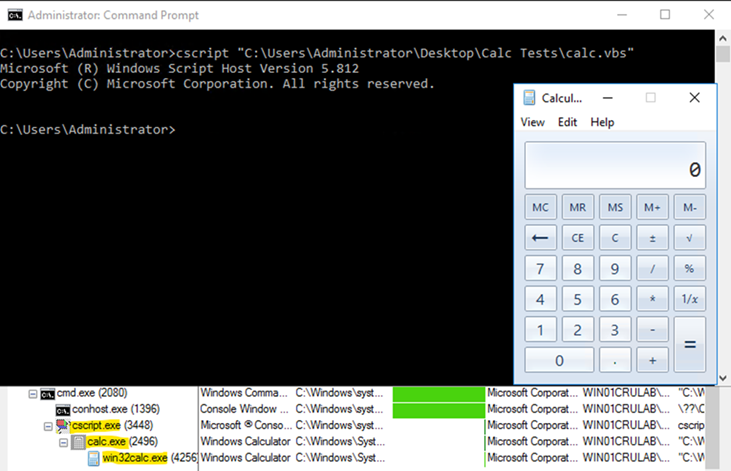Collapse the cscript.exe tree node
731x471 pixels.
point(47,426)
